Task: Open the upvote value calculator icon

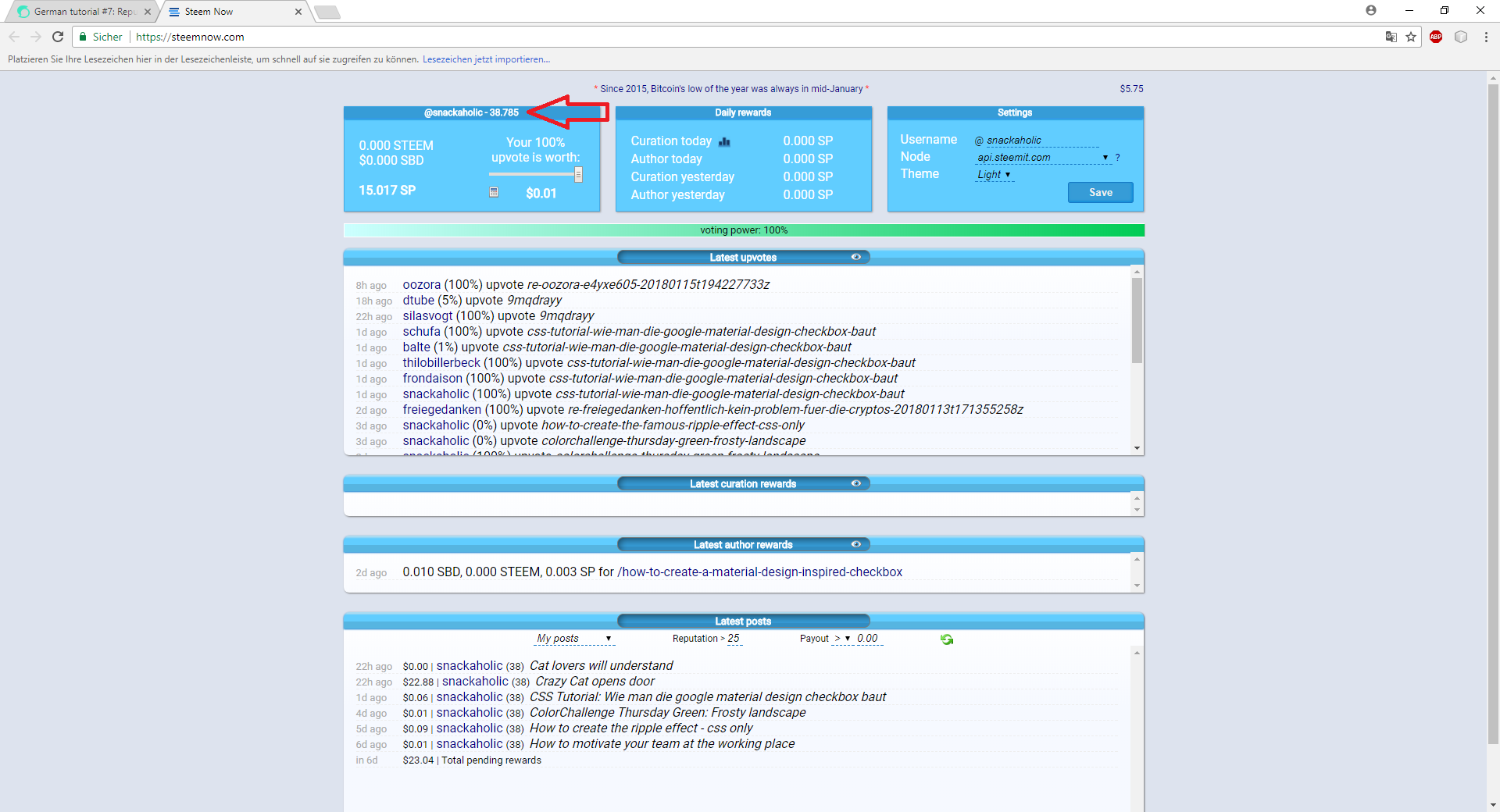Action: click(494, 192)
